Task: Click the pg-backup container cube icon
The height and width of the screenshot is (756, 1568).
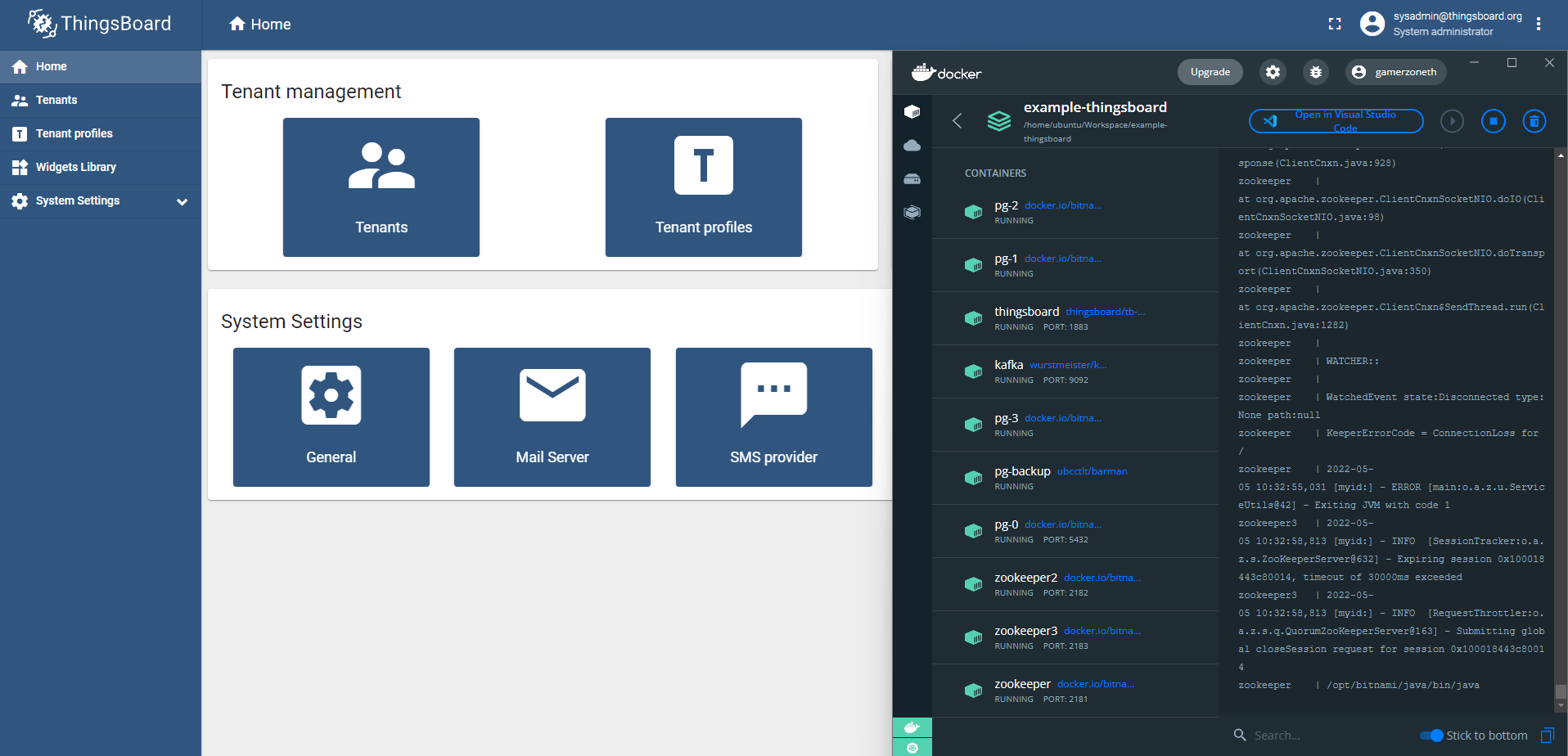Action: point(973,478)
